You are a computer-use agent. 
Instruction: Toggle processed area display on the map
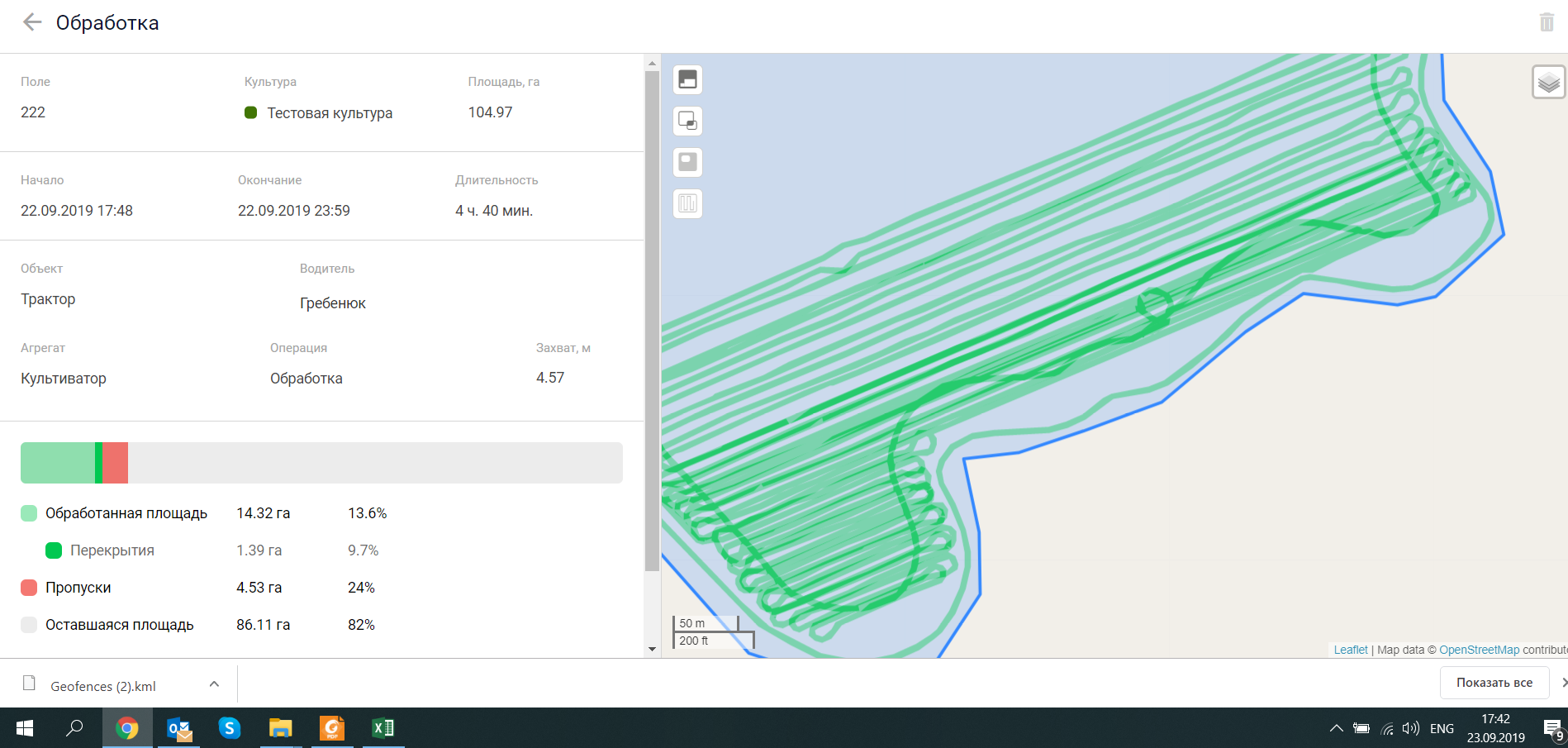point(687,79)
